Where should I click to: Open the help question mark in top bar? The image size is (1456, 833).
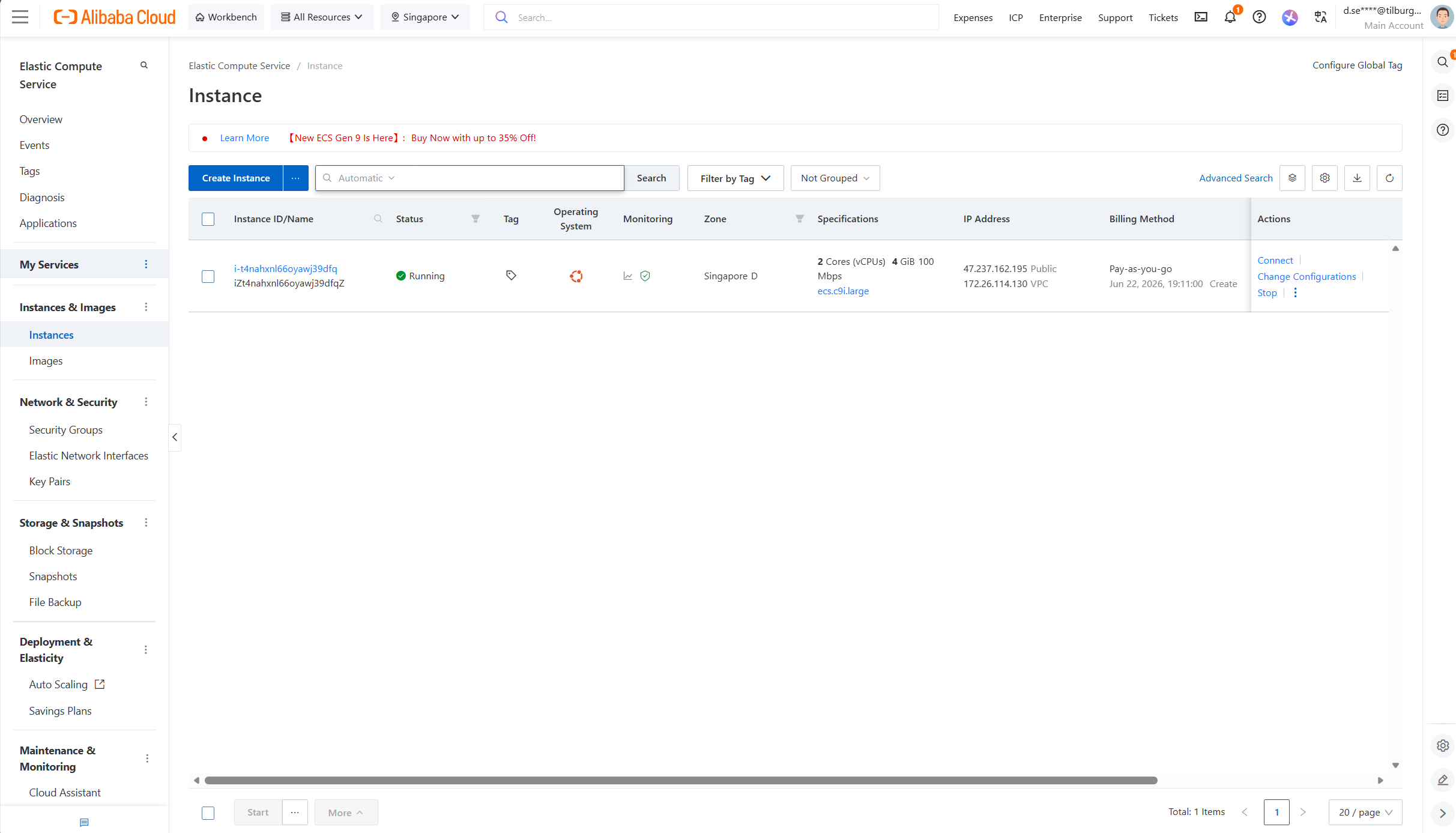pos(1260,17)
